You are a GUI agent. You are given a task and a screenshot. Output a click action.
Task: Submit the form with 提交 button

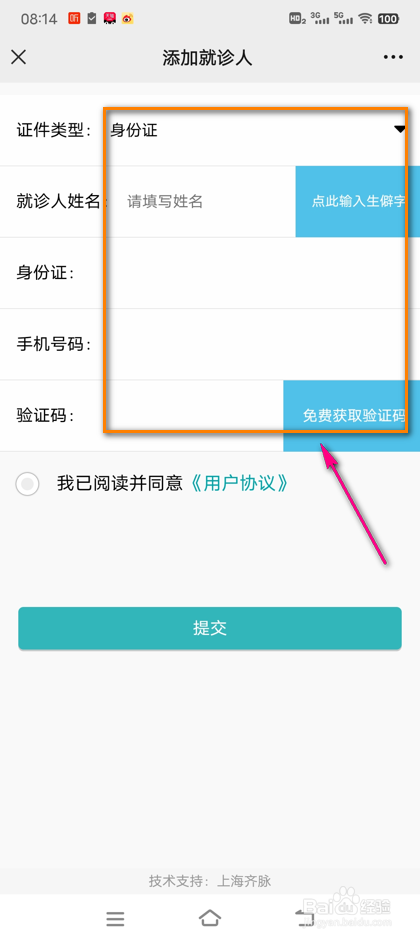210,628
